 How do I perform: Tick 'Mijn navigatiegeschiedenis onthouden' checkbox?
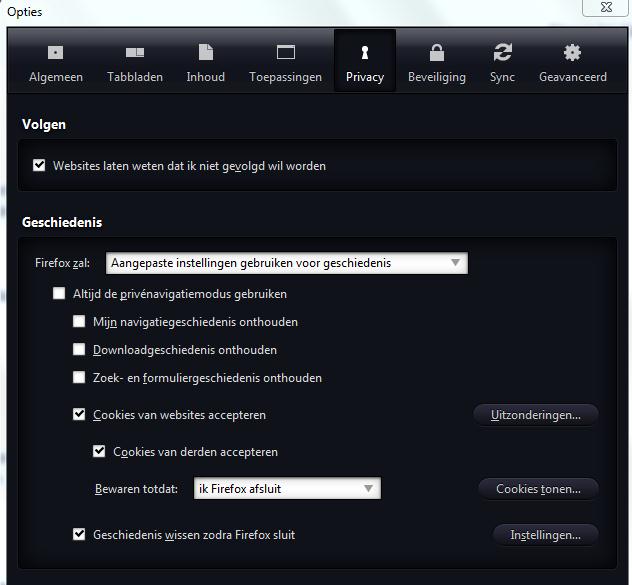[x=80, y=322]
